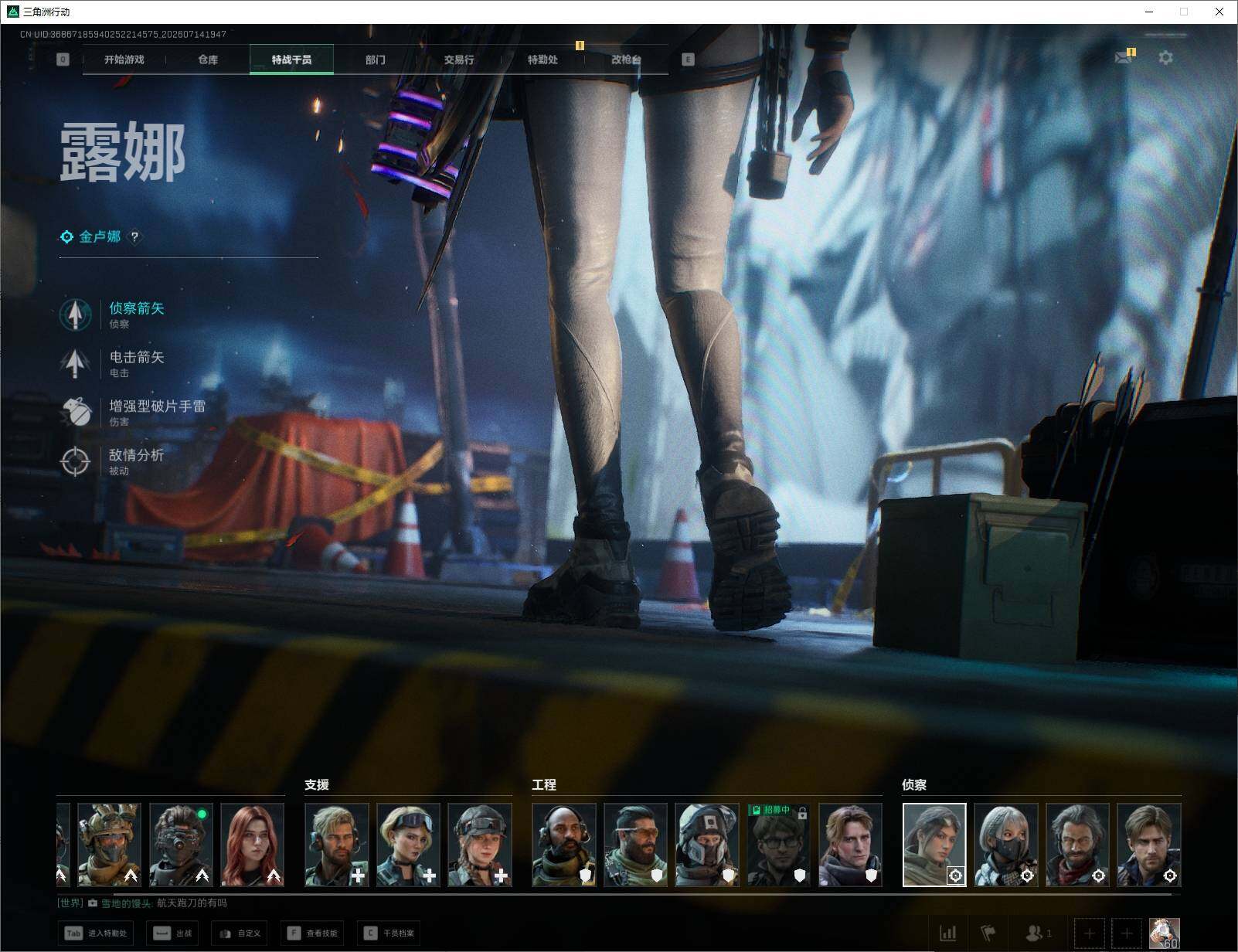
Task: Select the highlighted 露娜 recon operator portrait
Action: pyautogui.click(x=934, y=845)
